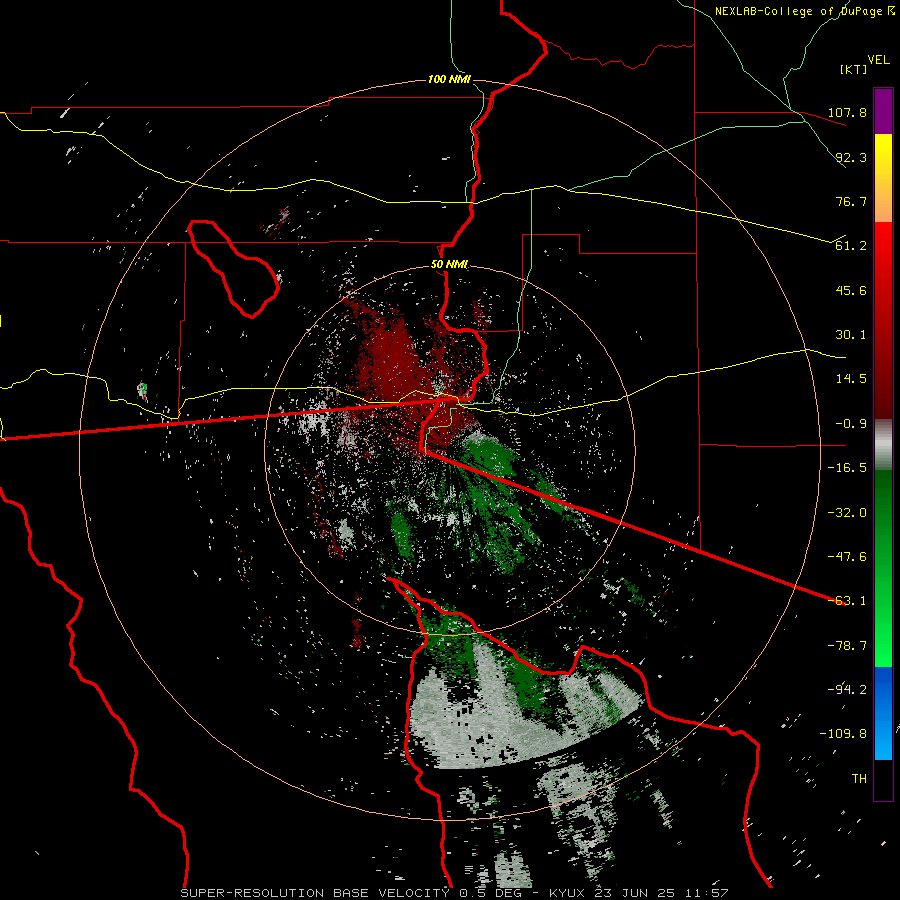Click the purple segment of the color bar
Screen dimensions: 900x900
point(883,111)
